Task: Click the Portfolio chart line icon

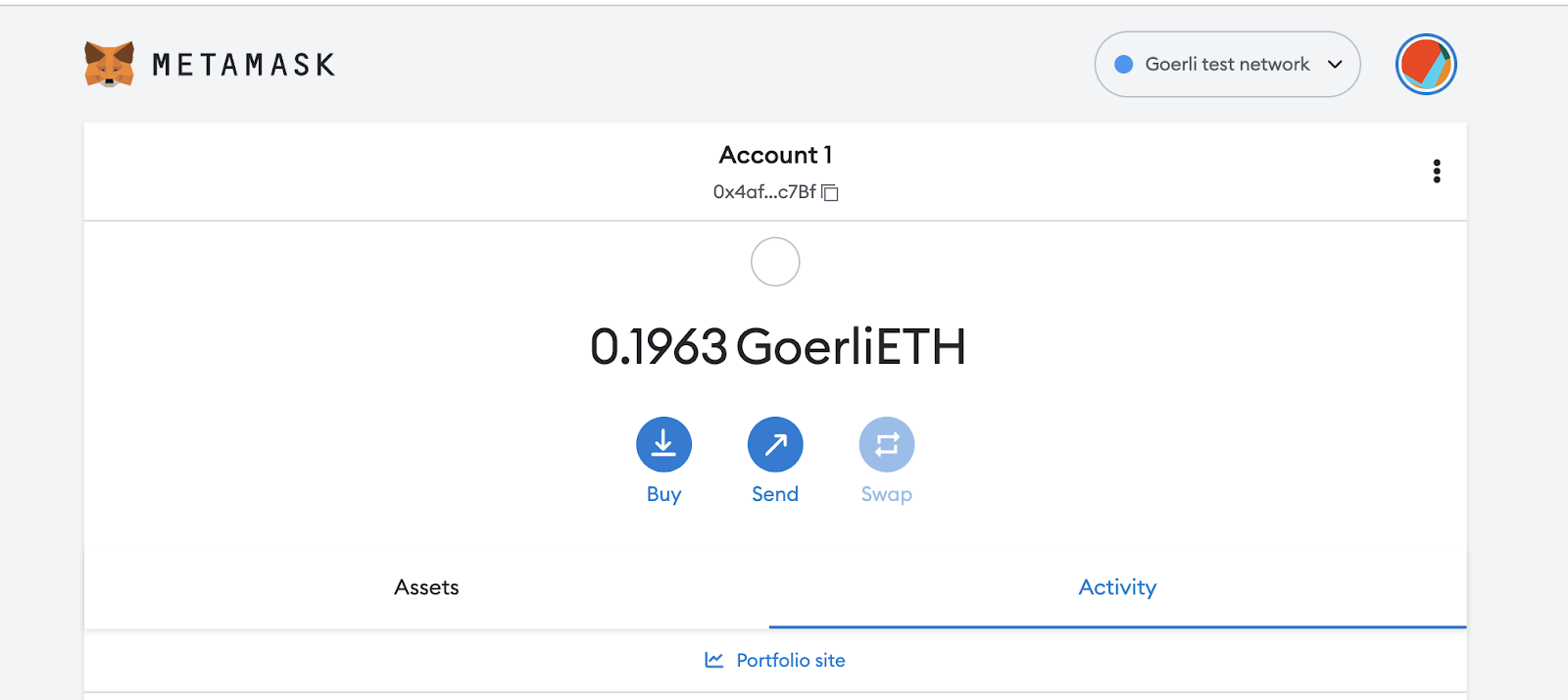Action: [x=714, y=660]
